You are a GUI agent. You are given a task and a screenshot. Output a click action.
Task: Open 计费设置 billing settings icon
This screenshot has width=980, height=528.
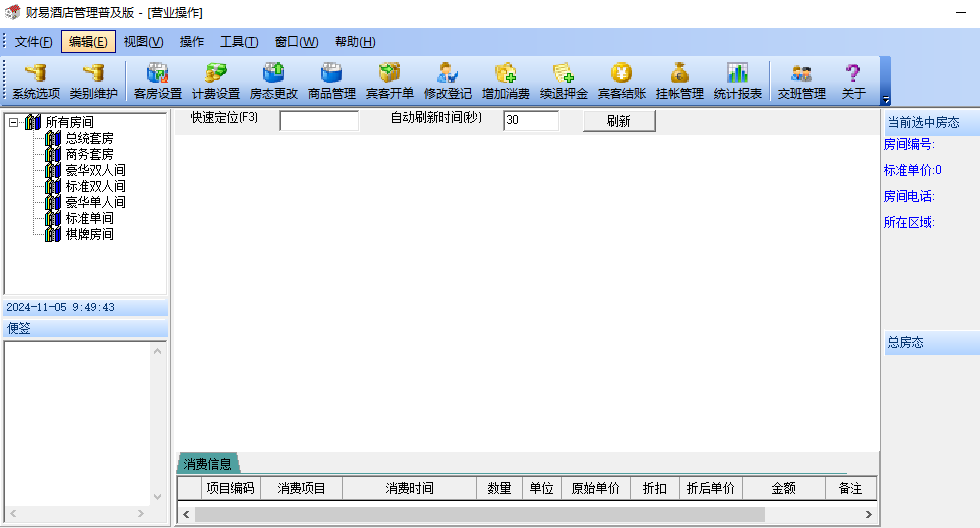(216, 81)
